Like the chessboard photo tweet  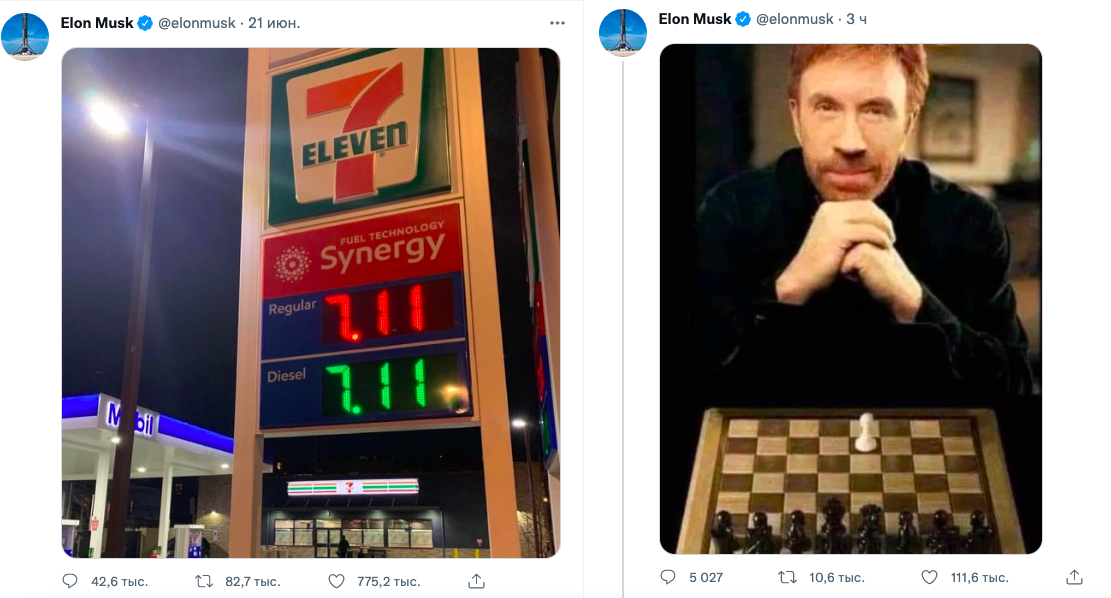929,577
